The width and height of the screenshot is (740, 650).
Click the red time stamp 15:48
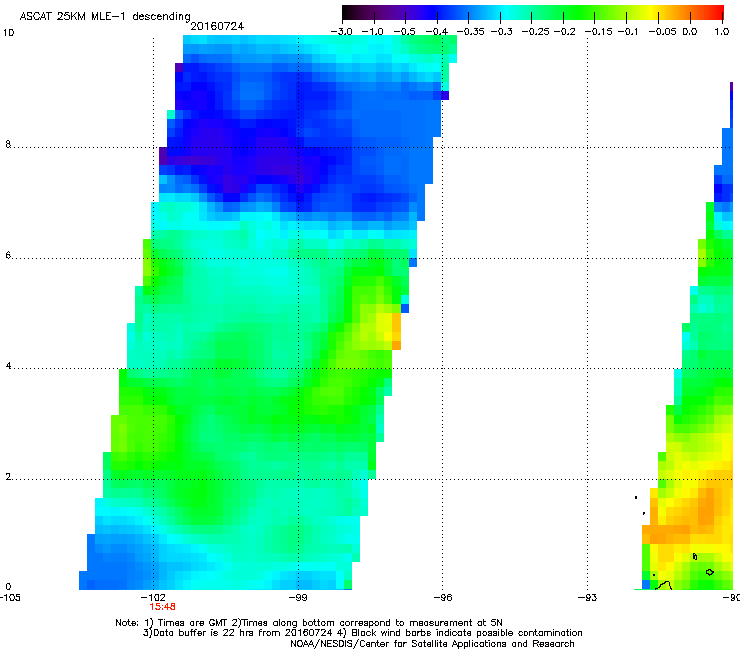click(162, 607)
